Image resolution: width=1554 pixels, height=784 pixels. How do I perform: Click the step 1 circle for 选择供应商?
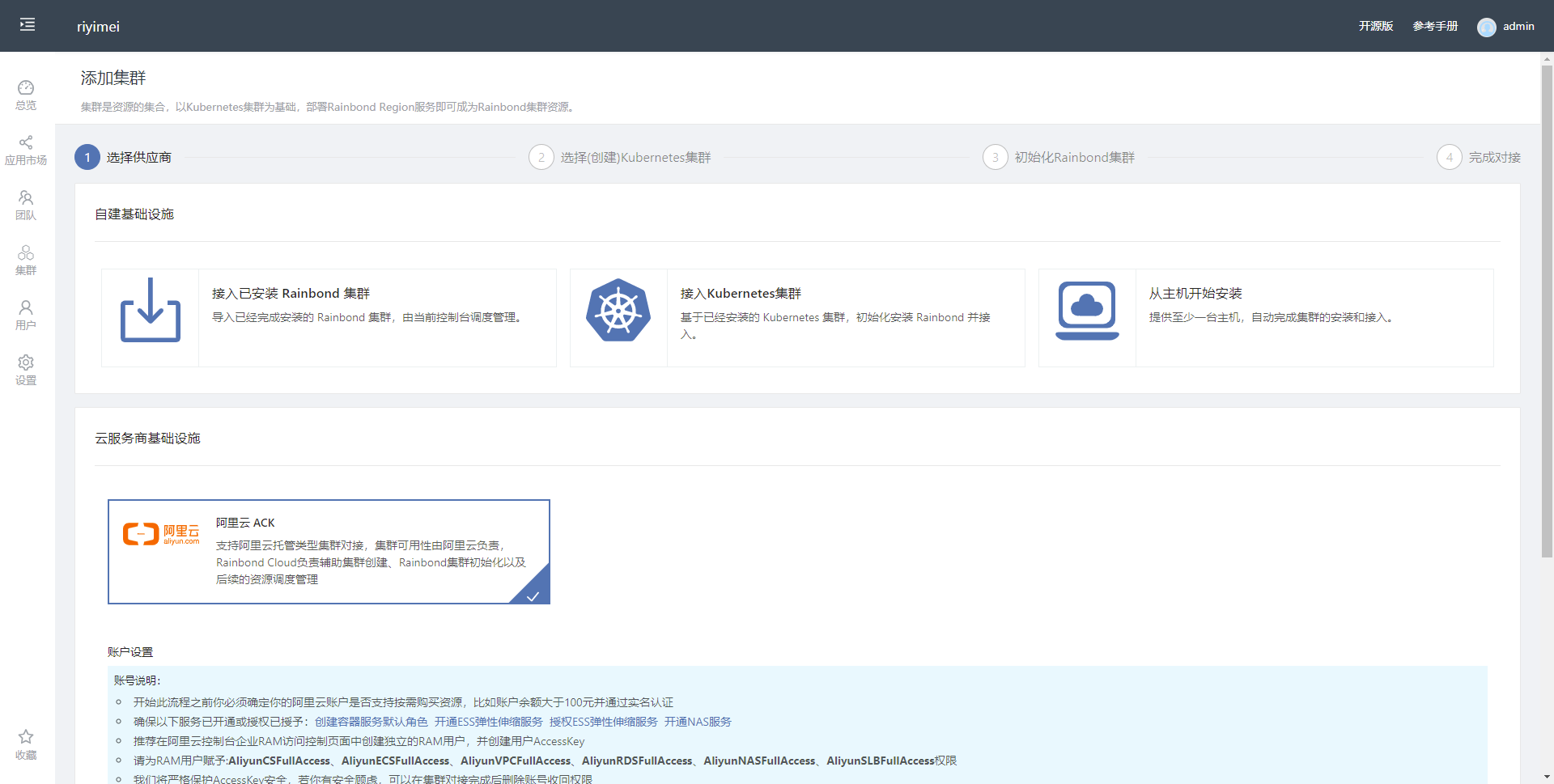pyautogui.click(x=87, y=157)
